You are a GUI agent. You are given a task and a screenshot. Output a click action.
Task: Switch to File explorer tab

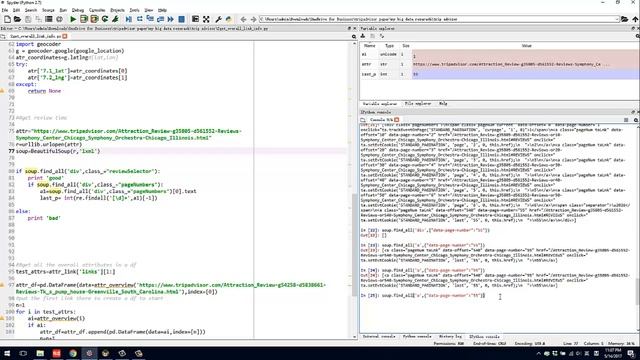click(418, 104)
